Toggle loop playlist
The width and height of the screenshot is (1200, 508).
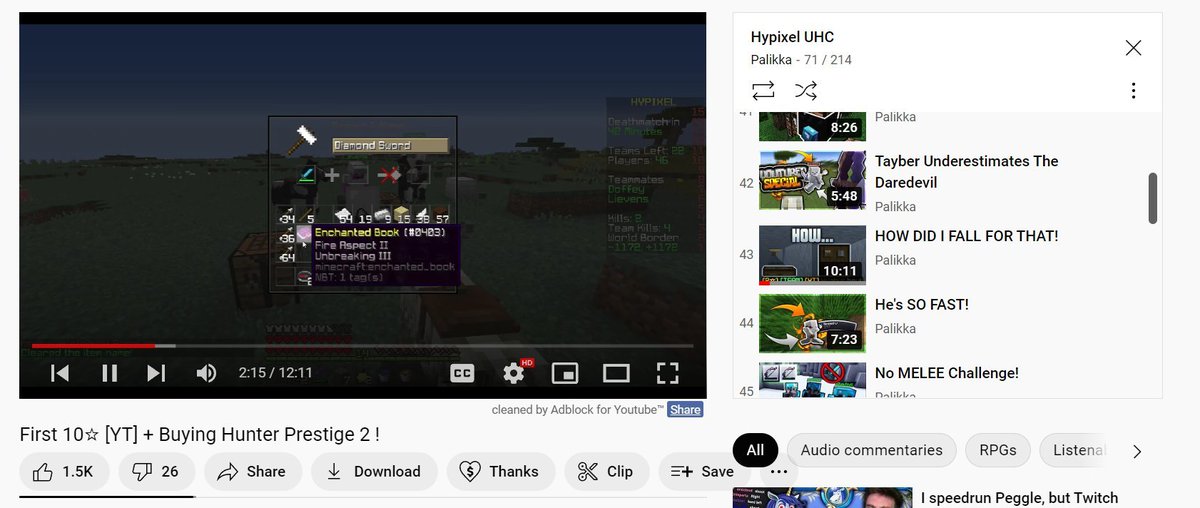763,91
